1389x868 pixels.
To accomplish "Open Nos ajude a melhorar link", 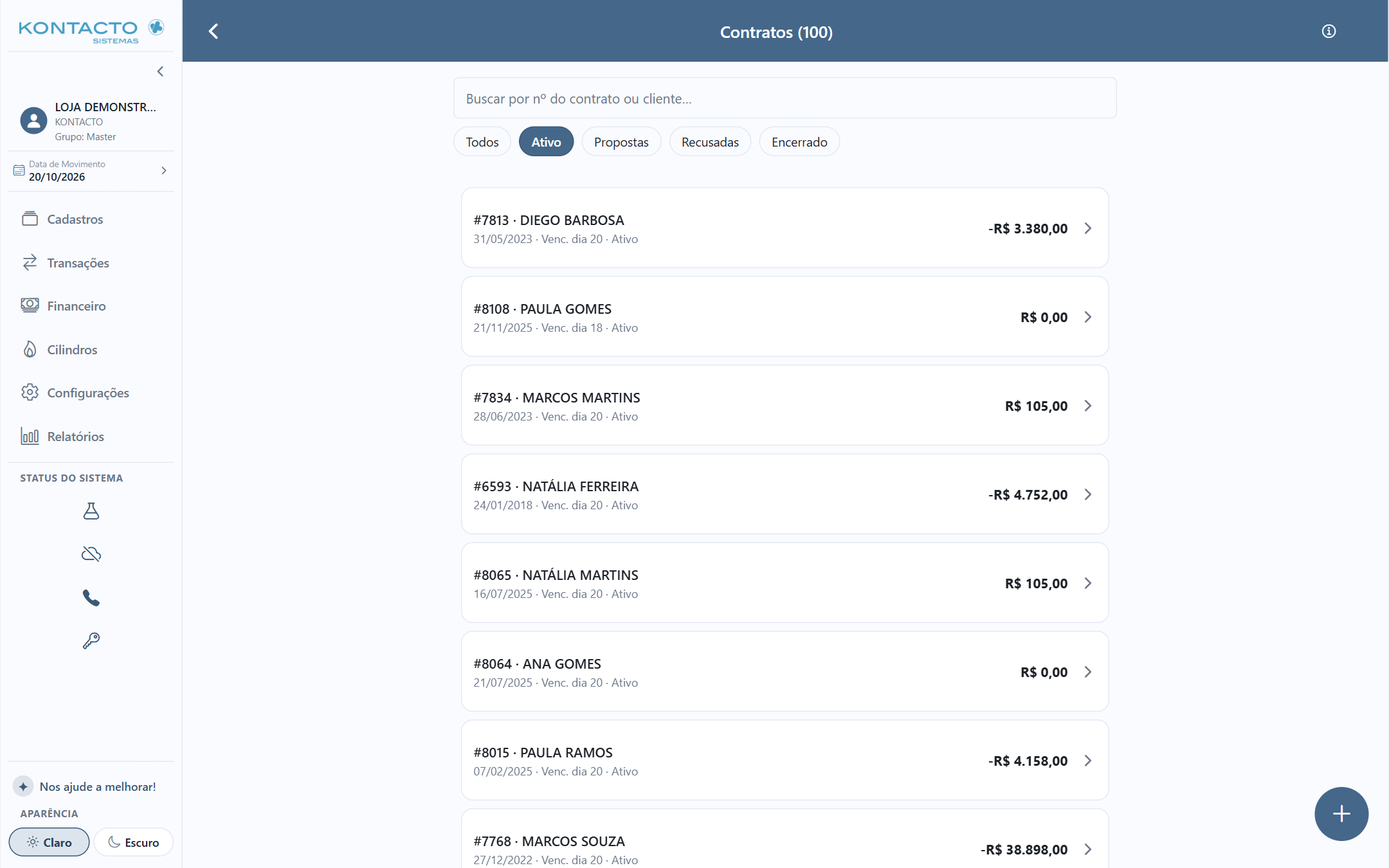I will [x=98, y=786].
